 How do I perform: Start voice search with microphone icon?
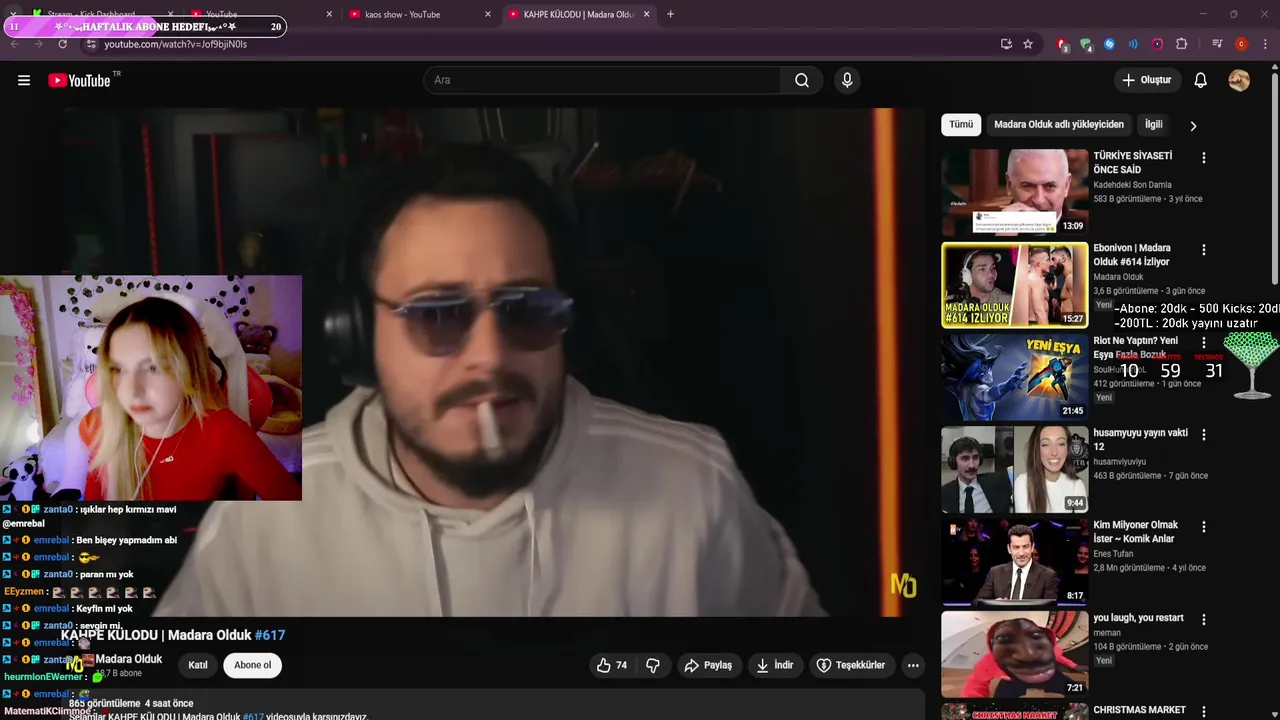[x=847, y=80]
